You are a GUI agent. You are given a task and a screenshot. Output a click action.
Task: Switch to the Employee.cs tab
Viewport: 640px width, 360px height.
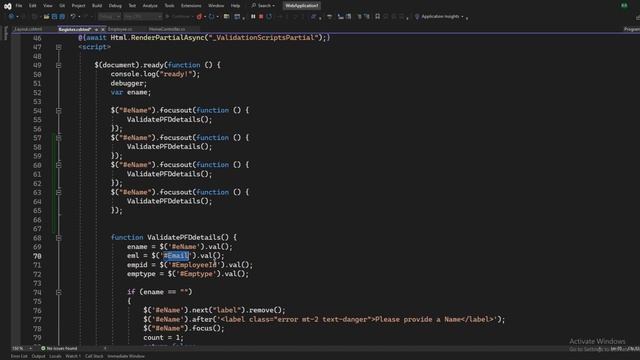point(120,29)
